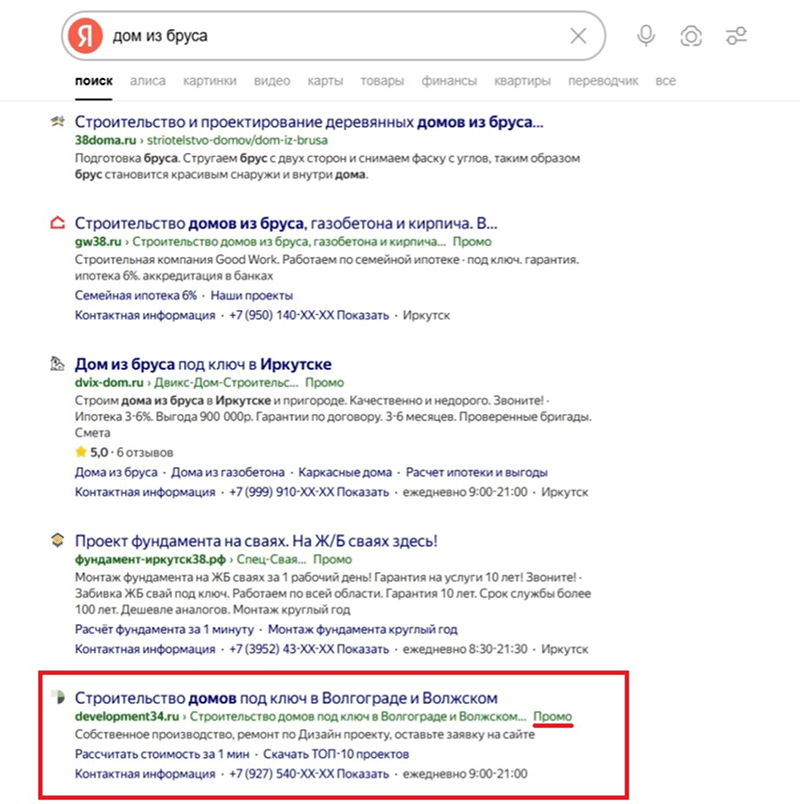Click 'ежедневно 8:30-21:30' working hours text
Screen dimensions: 800x804
click(x=465, y=649)
